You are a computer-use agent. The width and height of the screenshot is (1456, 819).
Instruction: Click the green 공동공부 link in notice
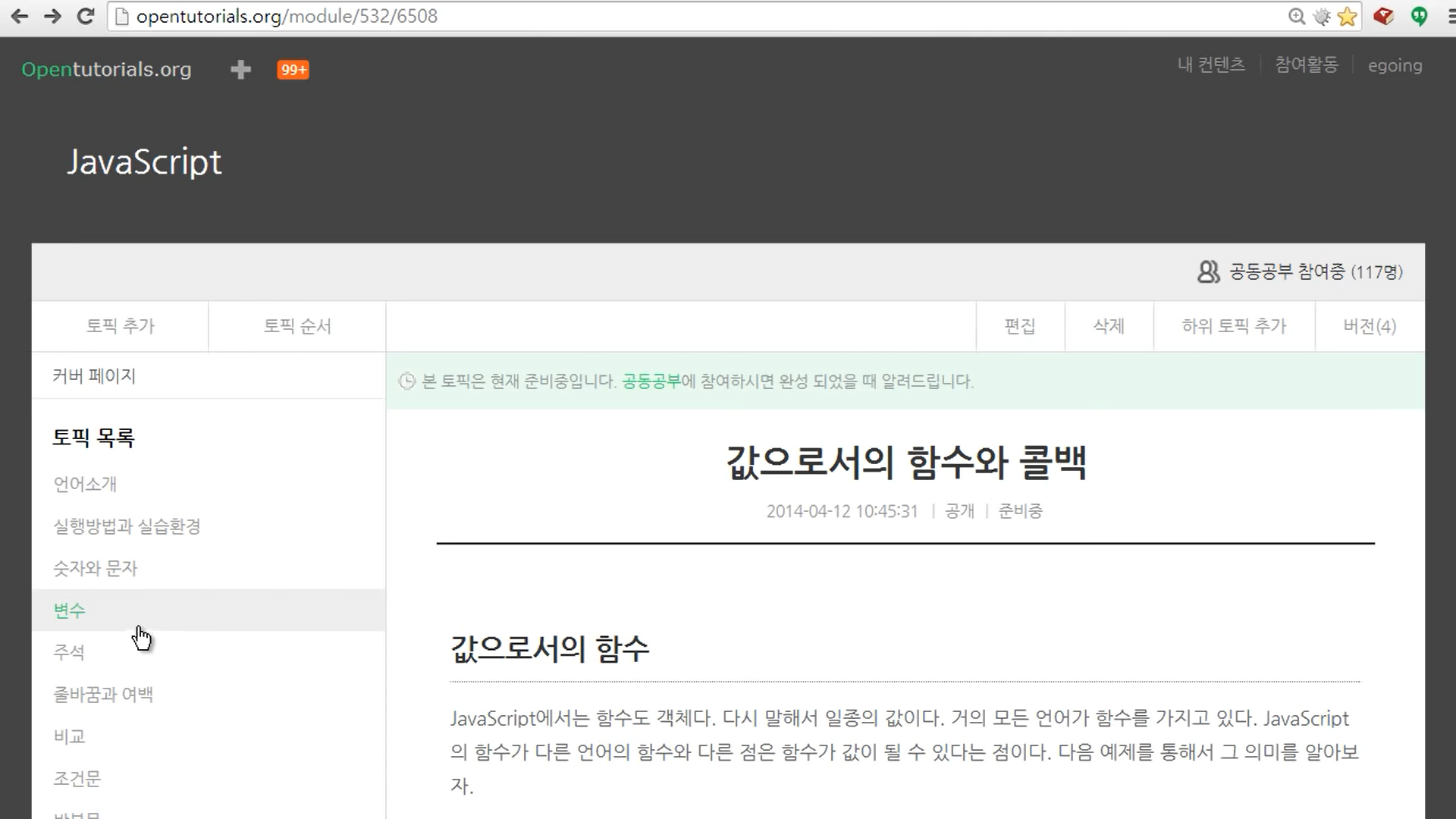point(651,381)
